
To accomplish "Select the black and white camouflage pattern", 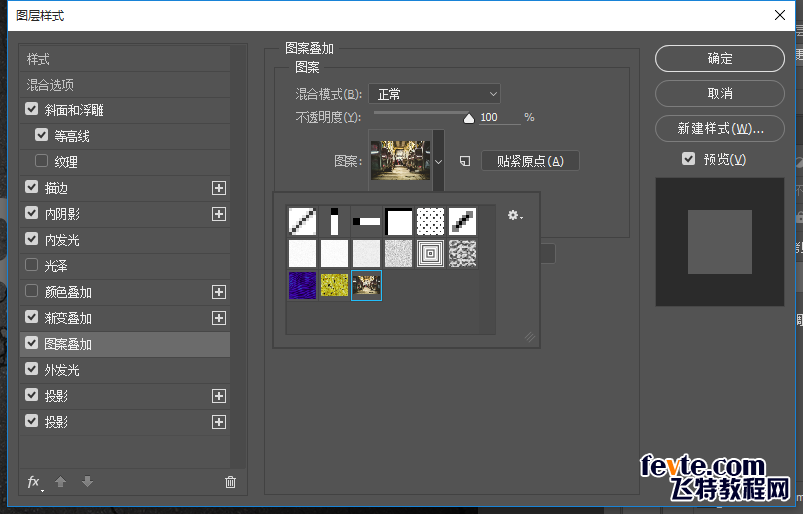I will point(462,253).
